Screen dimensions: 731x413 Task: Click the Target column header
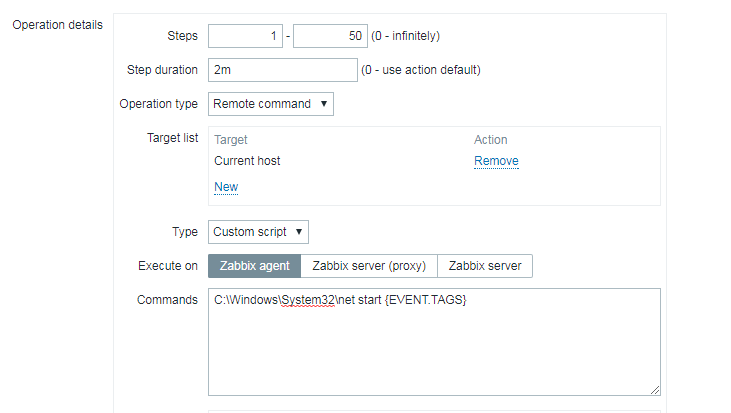(231, 140)
